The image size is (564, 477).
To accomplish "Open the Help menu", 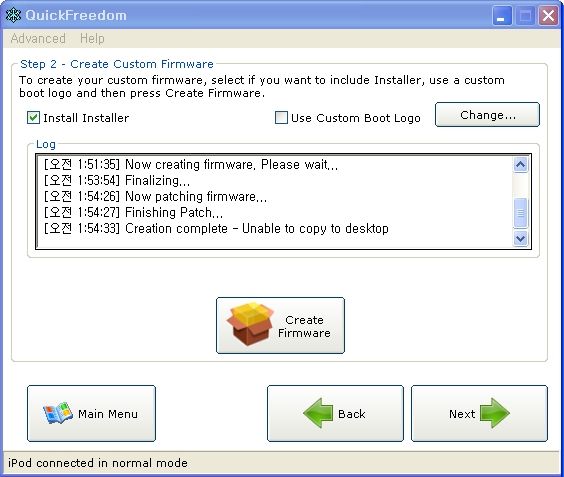I will coord(92,38).
